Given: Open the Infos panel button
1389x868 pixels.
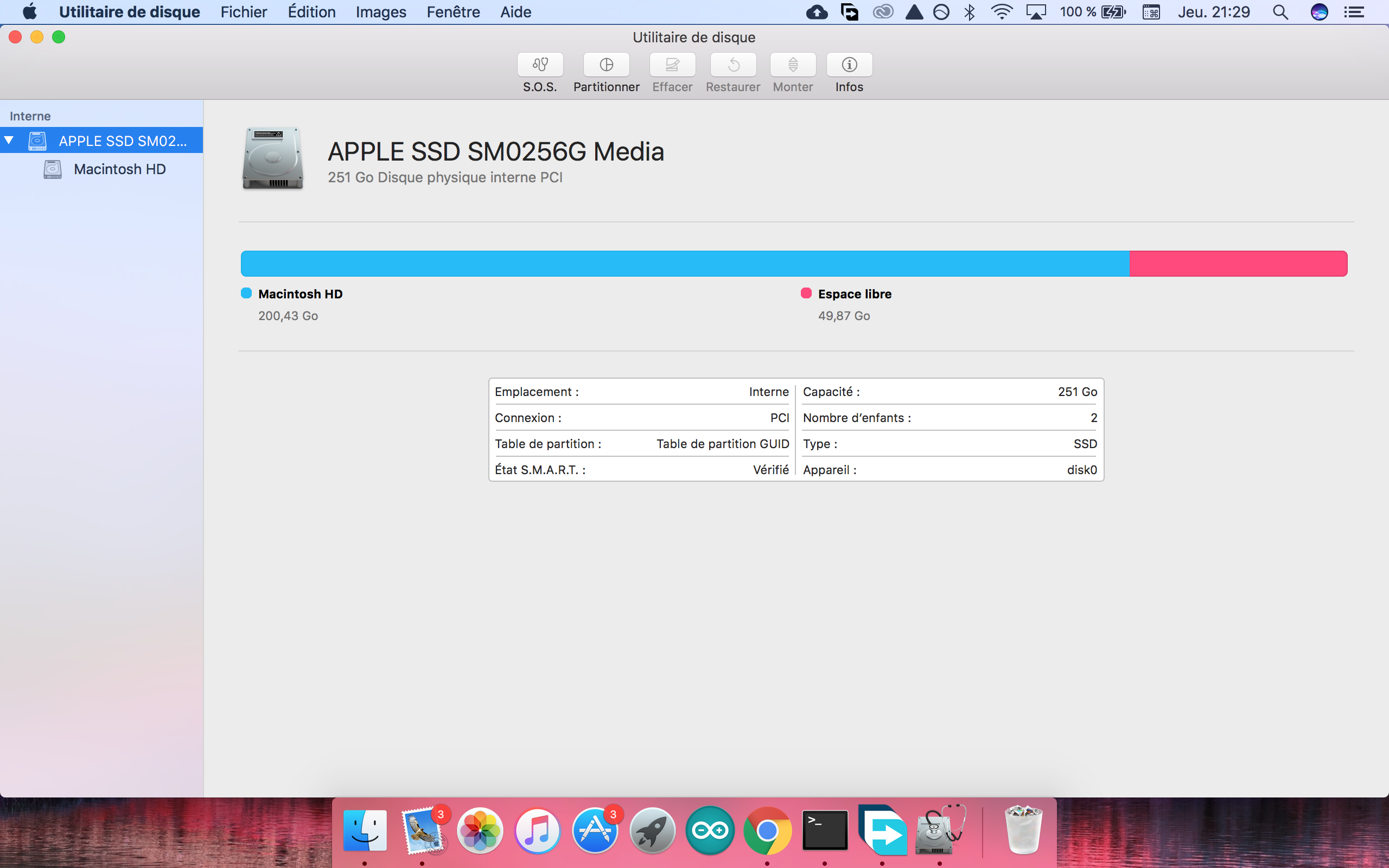Looking at the screenshot, I should 849,65.
